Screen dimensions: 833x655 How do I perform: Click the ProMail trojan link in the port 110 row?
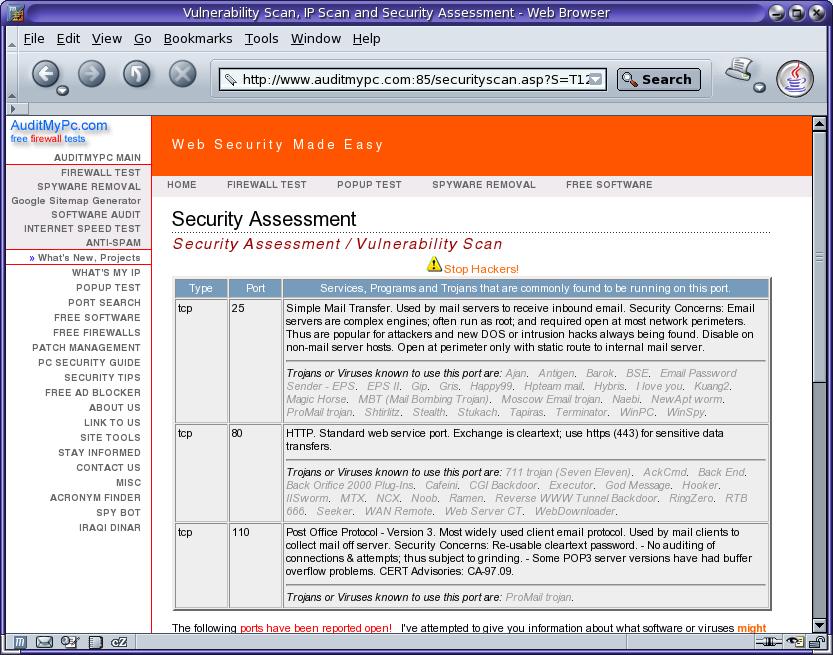[x=539, y=597]
